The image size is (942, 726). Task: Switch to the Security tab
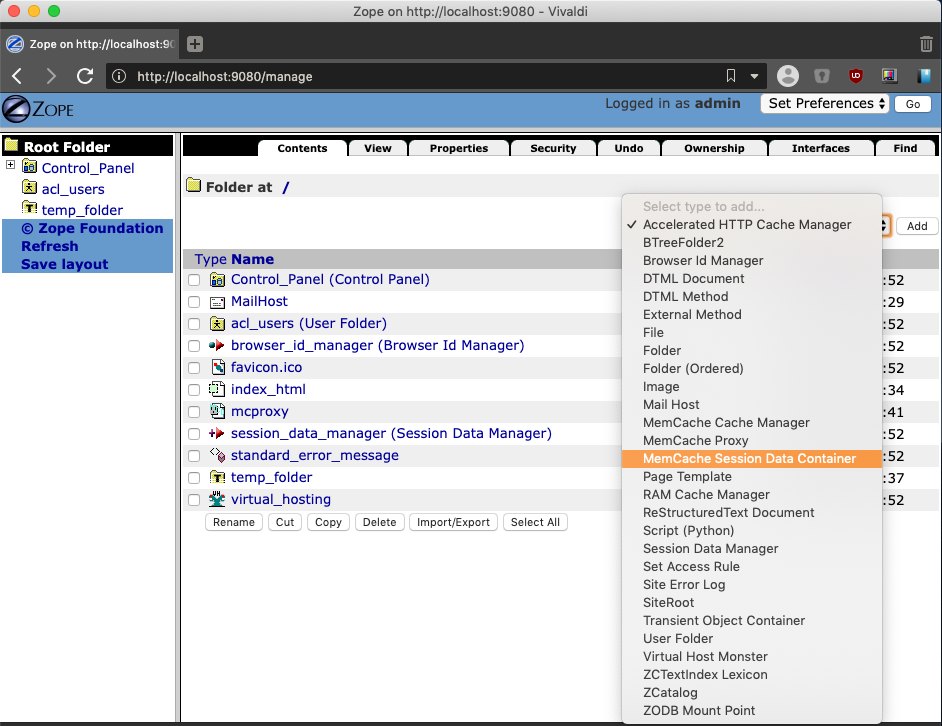[553, 148]
